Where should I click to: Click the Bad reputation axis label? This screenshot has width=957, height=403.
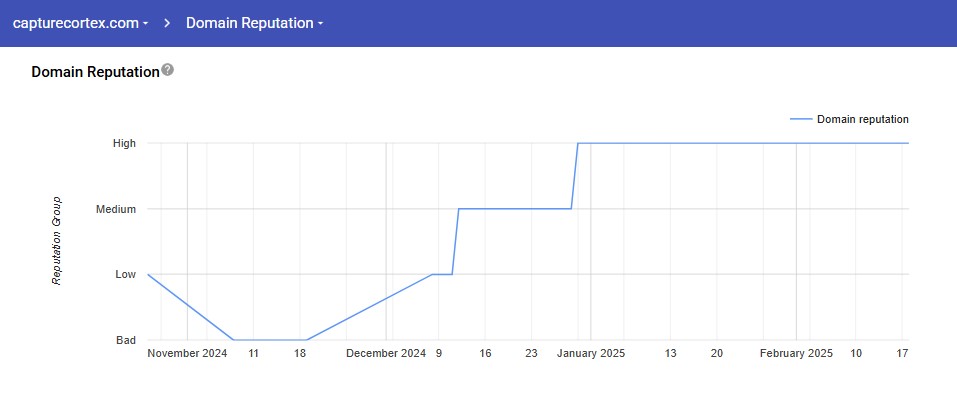pos(126,340)
